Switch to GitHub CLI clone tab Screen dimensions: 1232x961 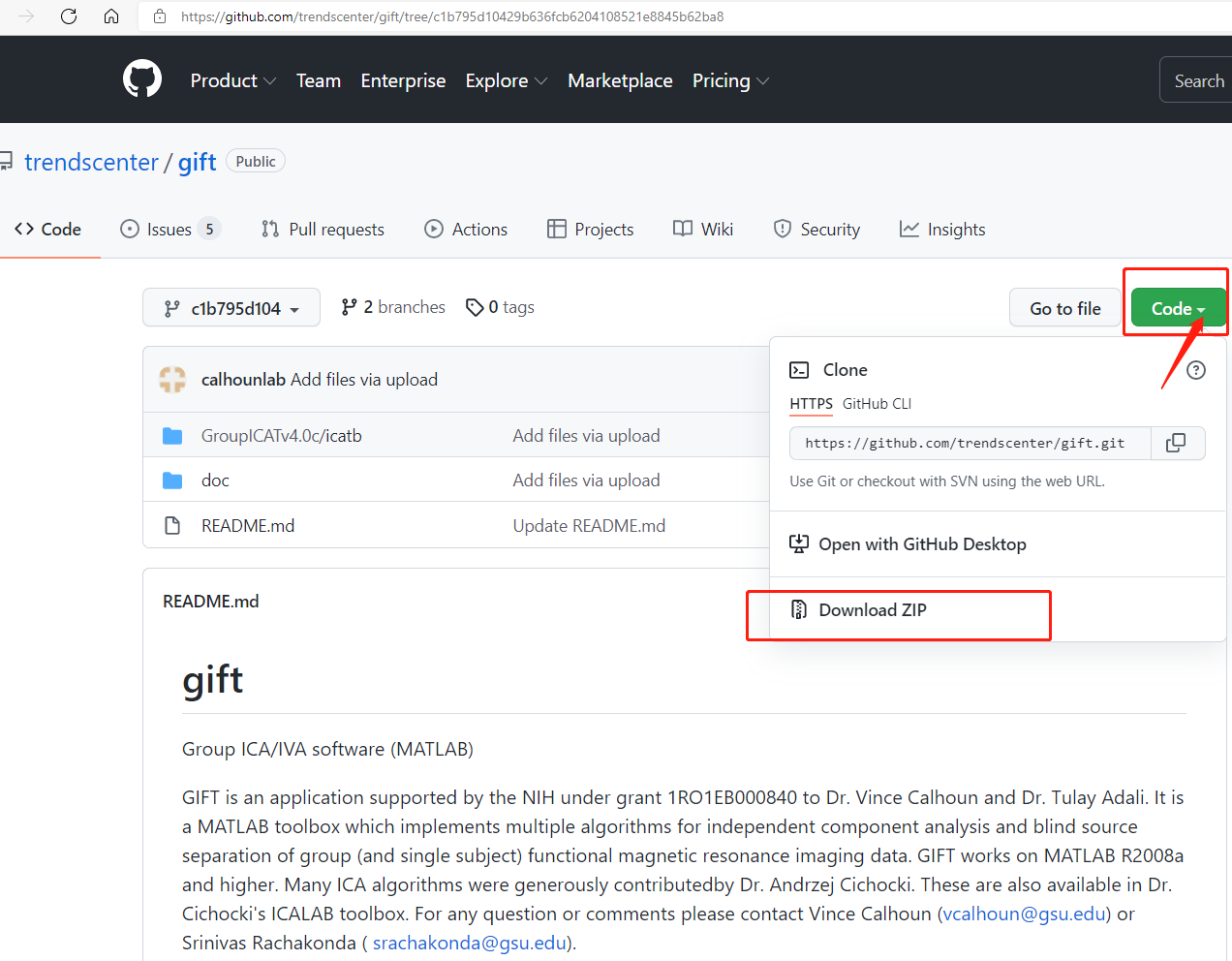click(x=877, y=404)
